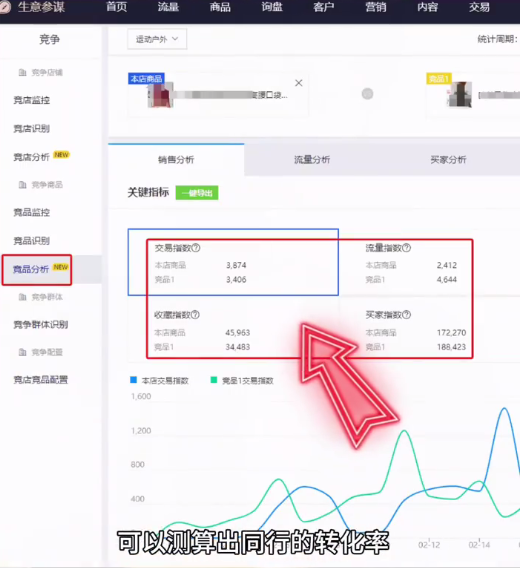
Task: Open the 营销 top menu item
Action: click(x=376, y=7)
